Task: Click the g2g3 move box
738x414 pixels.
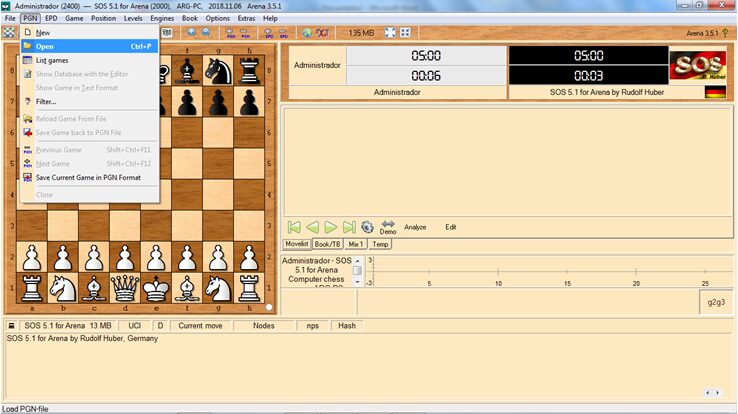Action: (716, 302)
